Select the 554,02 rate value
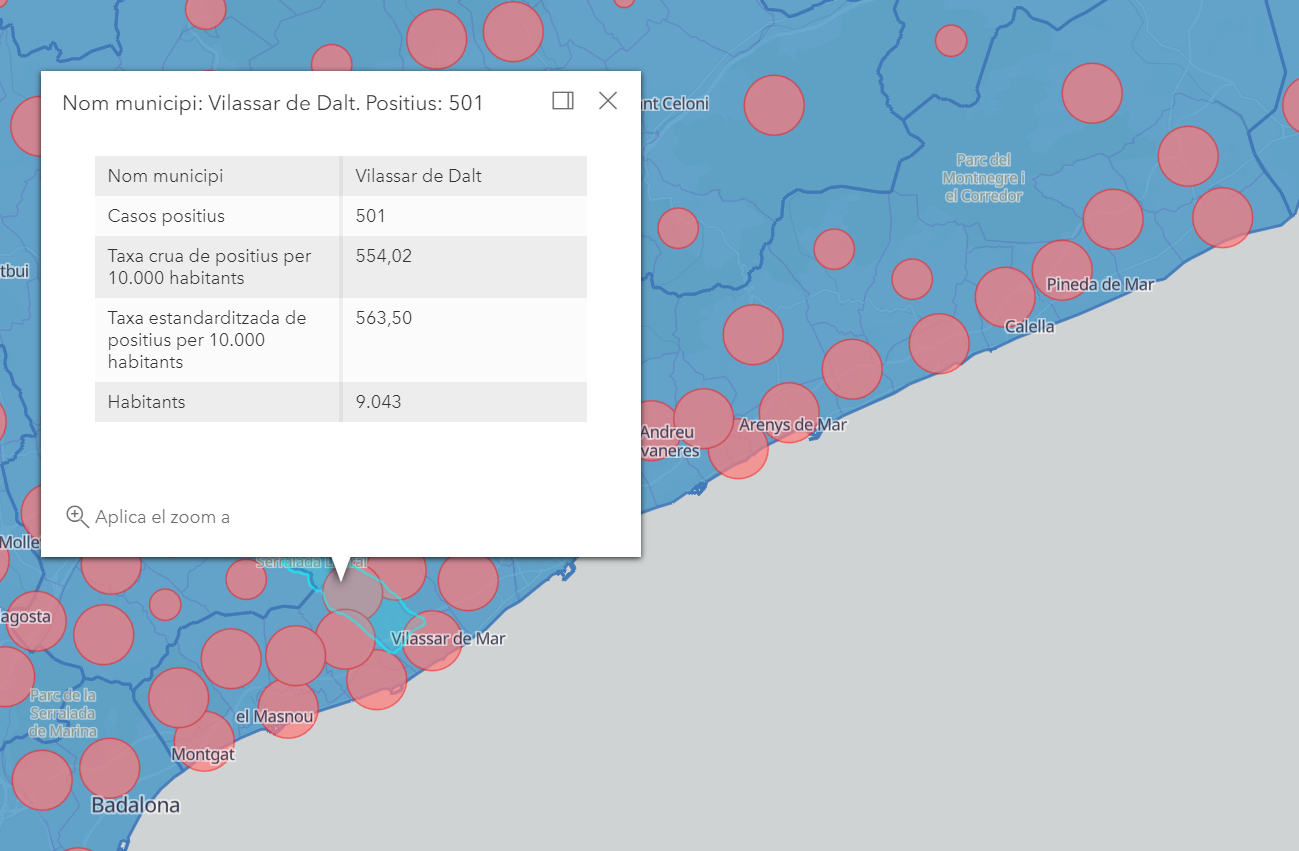 click(384, 256)
